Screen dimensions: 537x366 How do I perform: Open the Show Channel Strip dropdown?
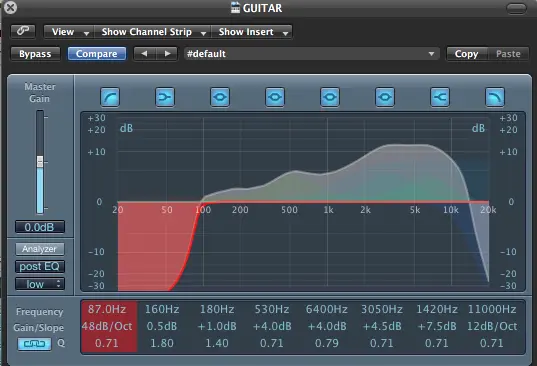pos(153,32)
